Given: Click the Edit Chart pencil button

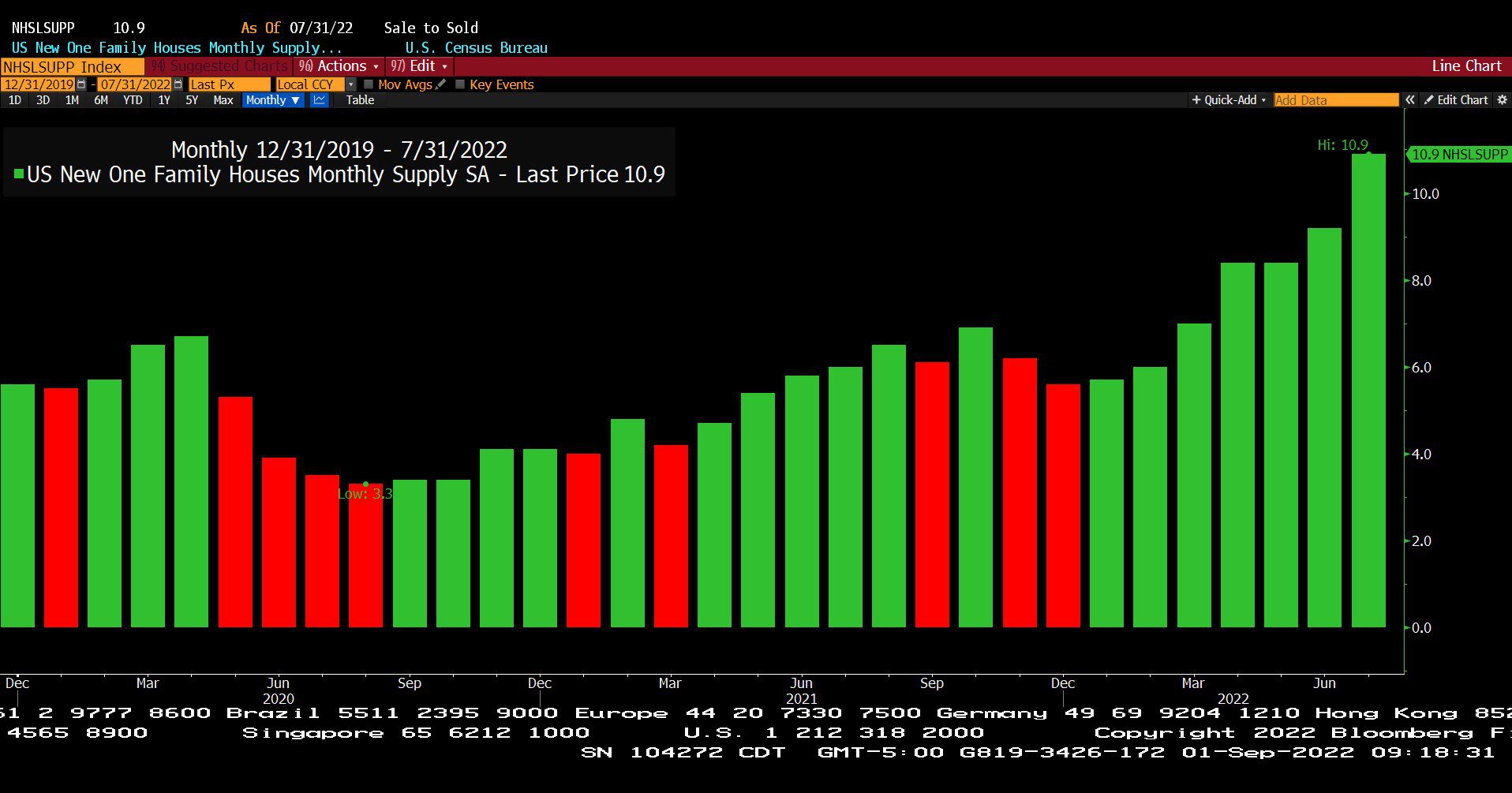Looking at the screenshot, I should [1457, 100].
